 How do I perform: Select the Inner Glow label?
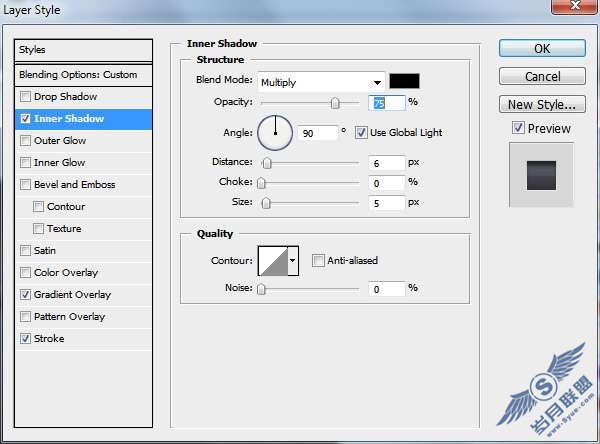point(59,163)
